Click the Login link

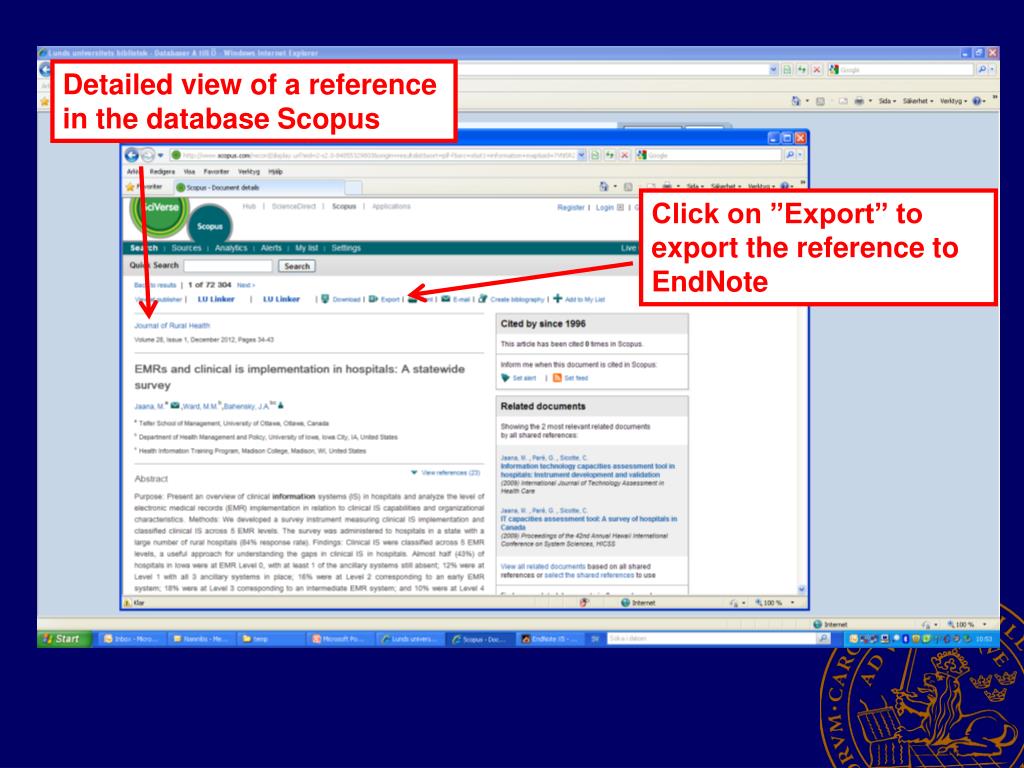[605, 208]
